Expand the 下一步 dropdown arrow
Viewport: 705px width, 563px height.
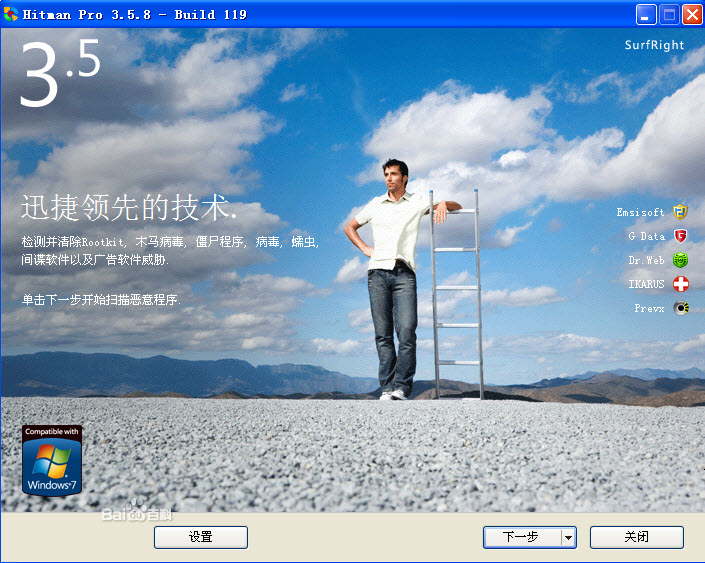[x=569, y=537]
